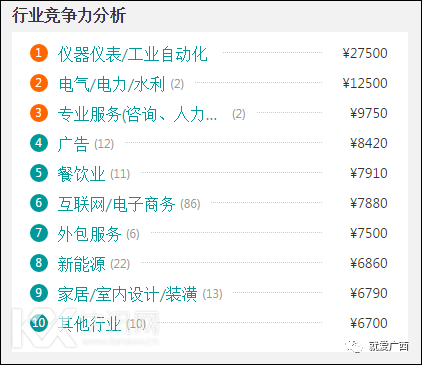The width and height of the screenshot is (422, 365).
Task: Open the 新能源 industry link
Action: coord(82,264)
